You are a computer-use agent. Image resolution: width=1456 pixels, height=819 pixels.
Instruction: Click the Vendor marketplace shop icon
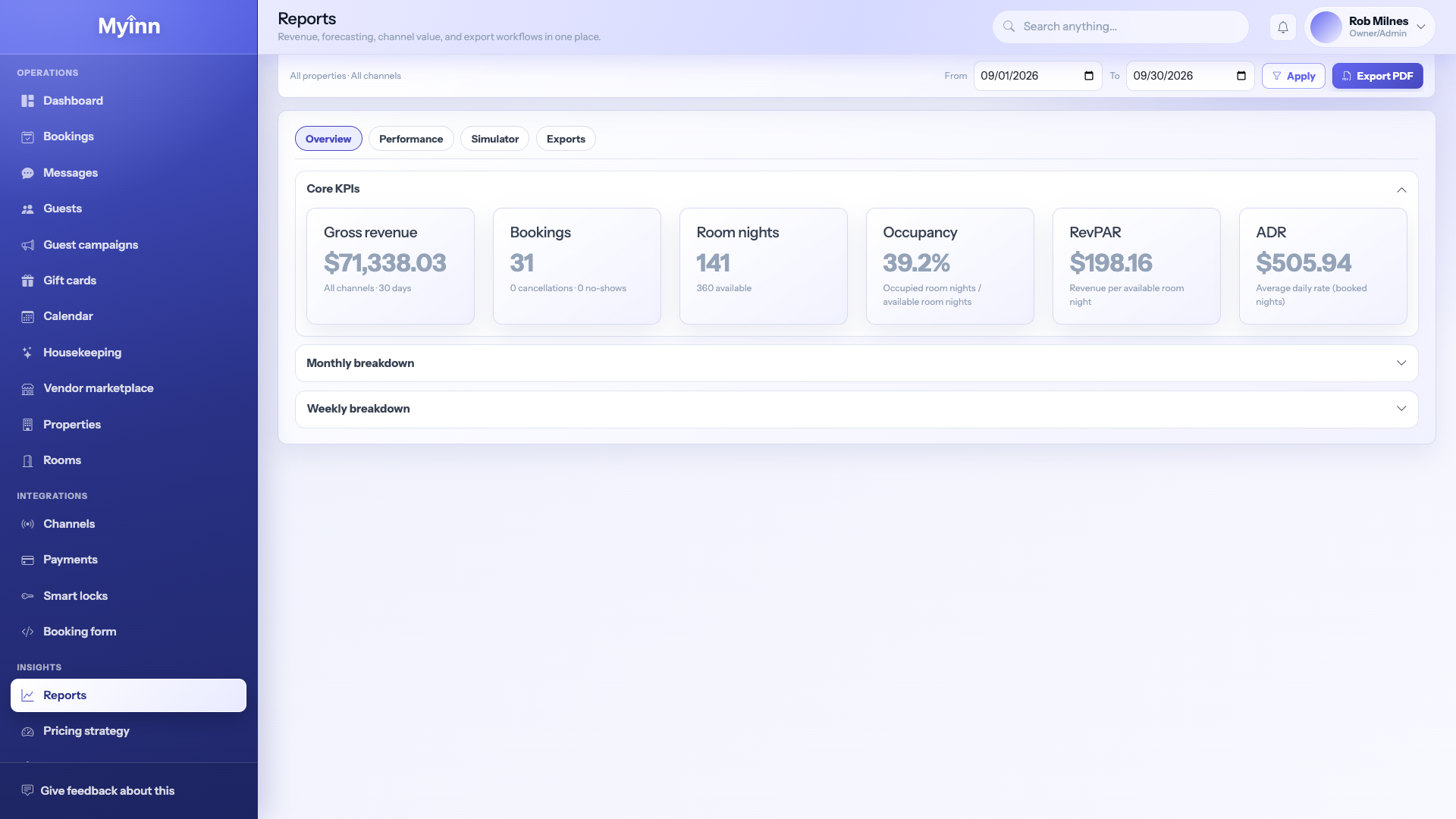pyautogui.click(x=27, y=389)
